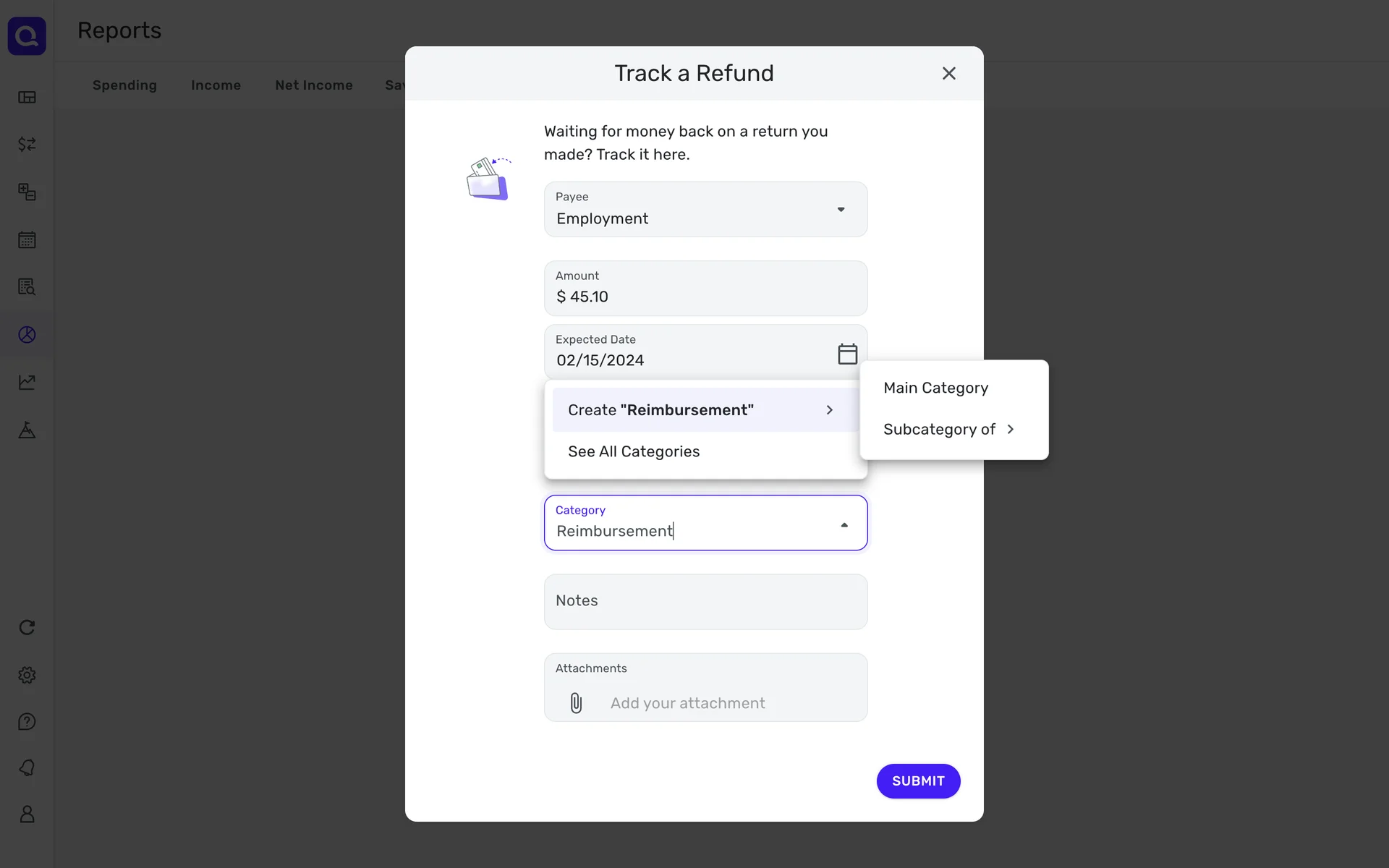Open the help question mark icon

[x=27, y=722]
